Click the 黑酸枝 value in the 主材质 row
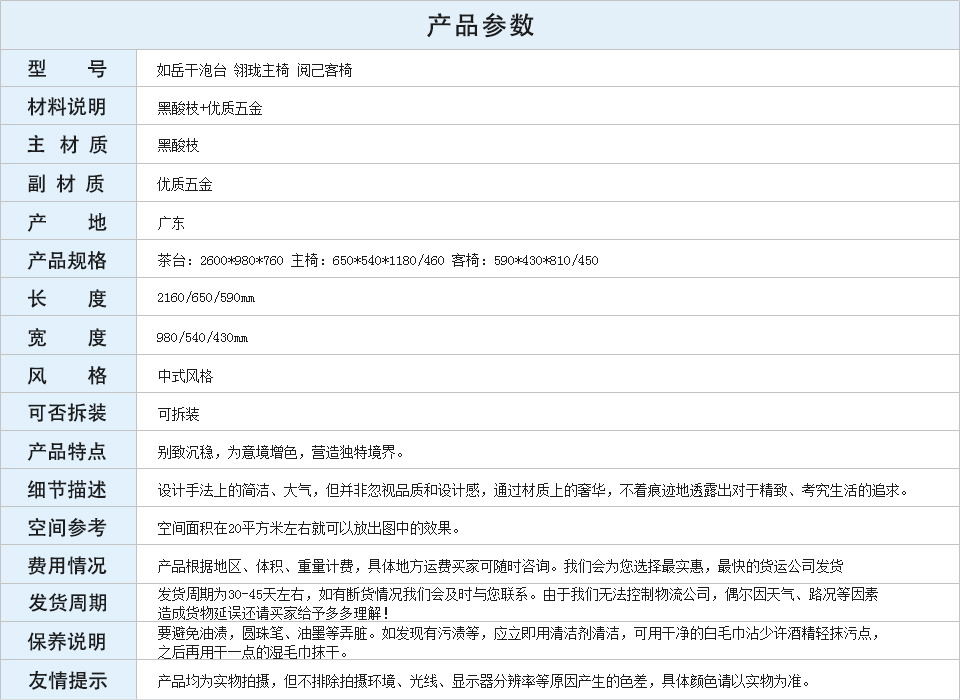The width and height of the screenshot is (960, 700). point(178,146)
